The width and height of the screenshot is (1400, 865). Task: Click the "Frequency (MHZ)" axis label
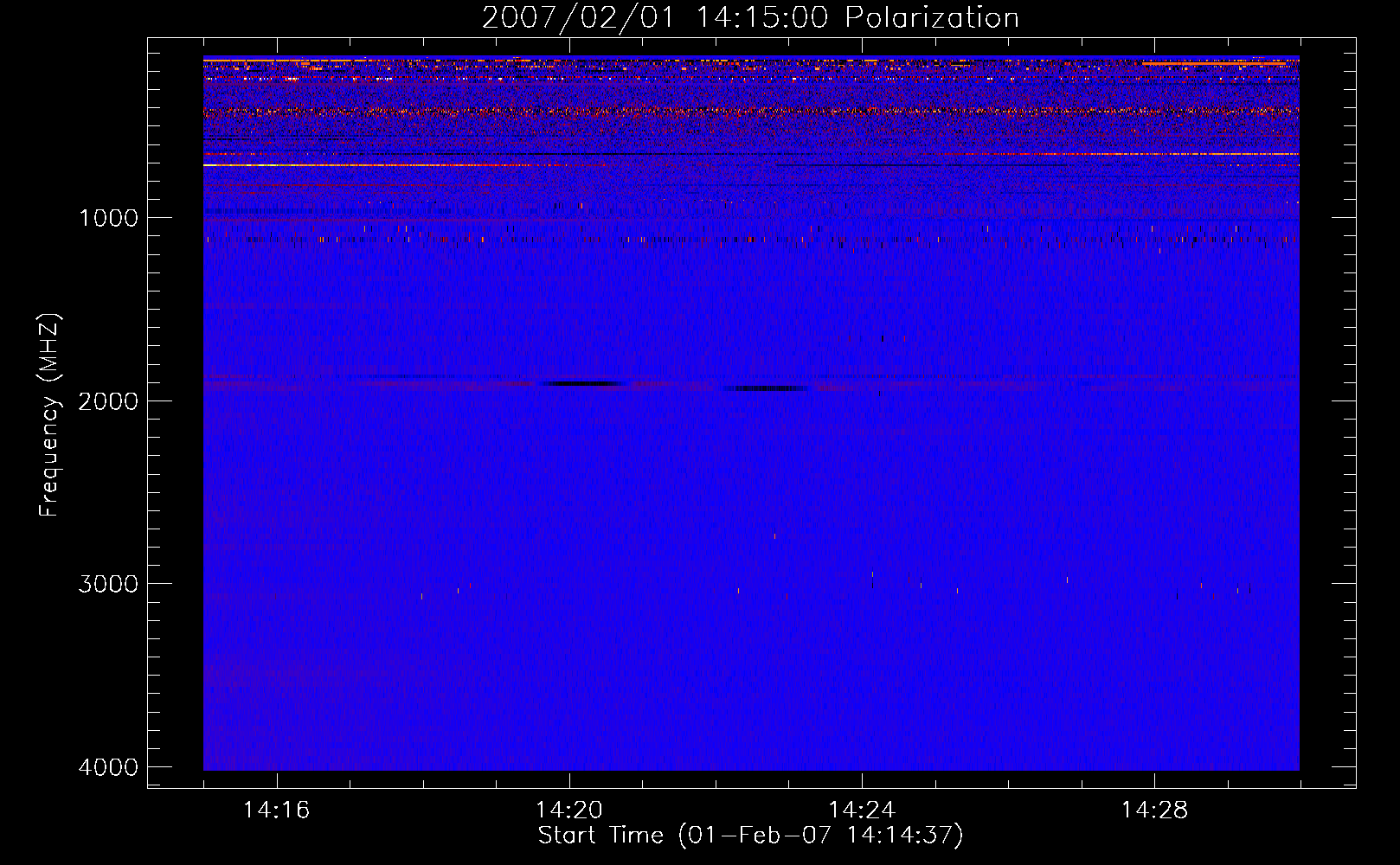[x=49, y=415]
